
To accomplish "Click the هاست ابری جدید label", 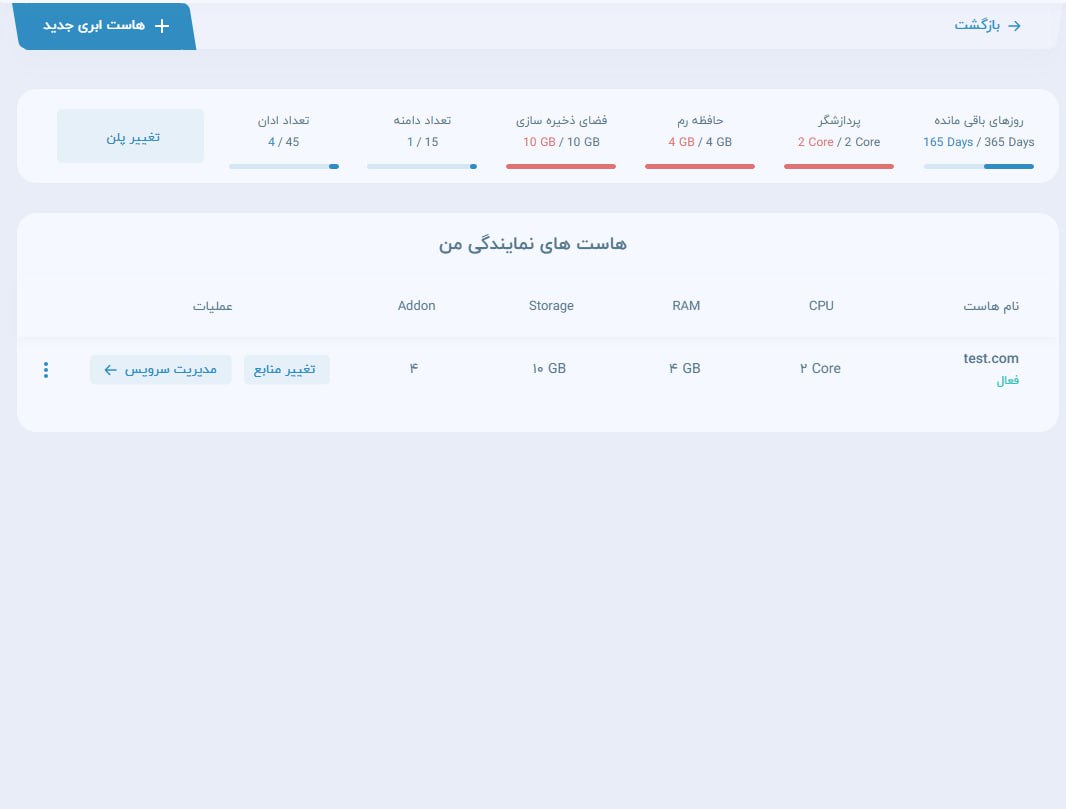I will 94,26.
